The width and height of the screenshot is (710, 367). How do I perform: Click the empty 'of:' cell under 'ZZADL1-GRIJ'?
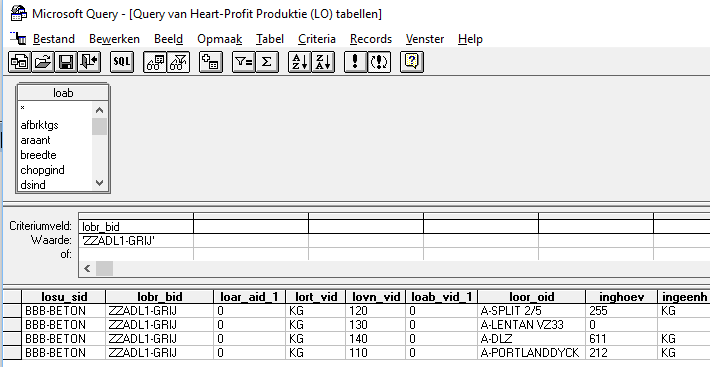(136, 254)
